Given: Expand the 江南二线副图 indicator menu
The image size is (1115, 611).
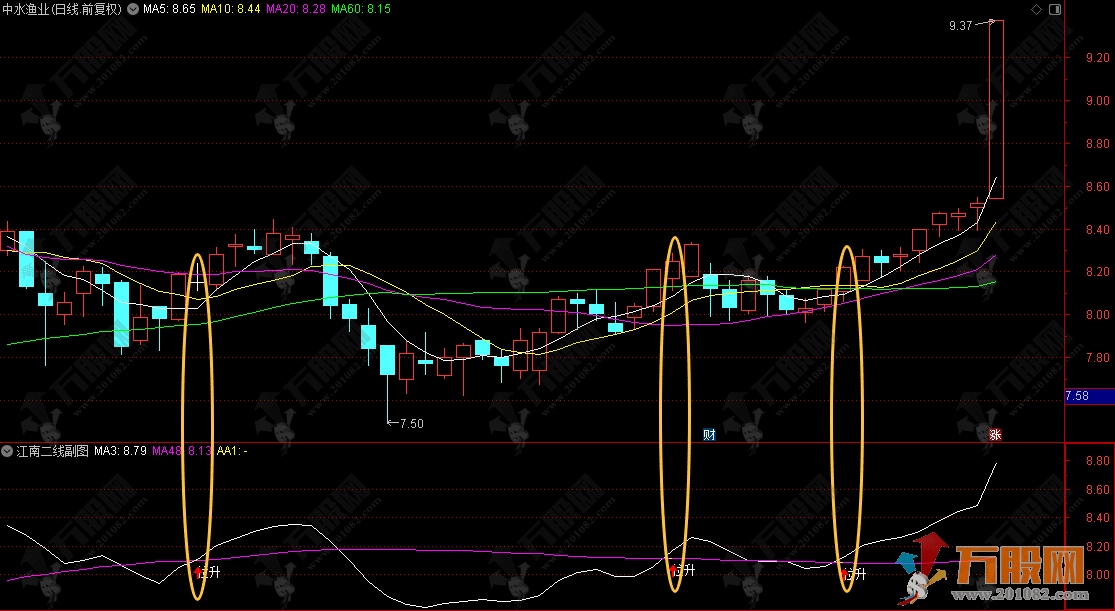Looking at the screenshot, I should click(x=8, y=452).
